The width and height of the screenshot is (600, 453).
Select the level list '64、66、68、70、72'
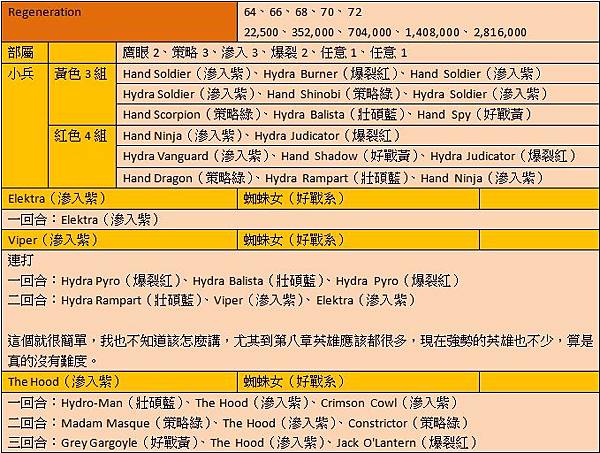(303, 12)
